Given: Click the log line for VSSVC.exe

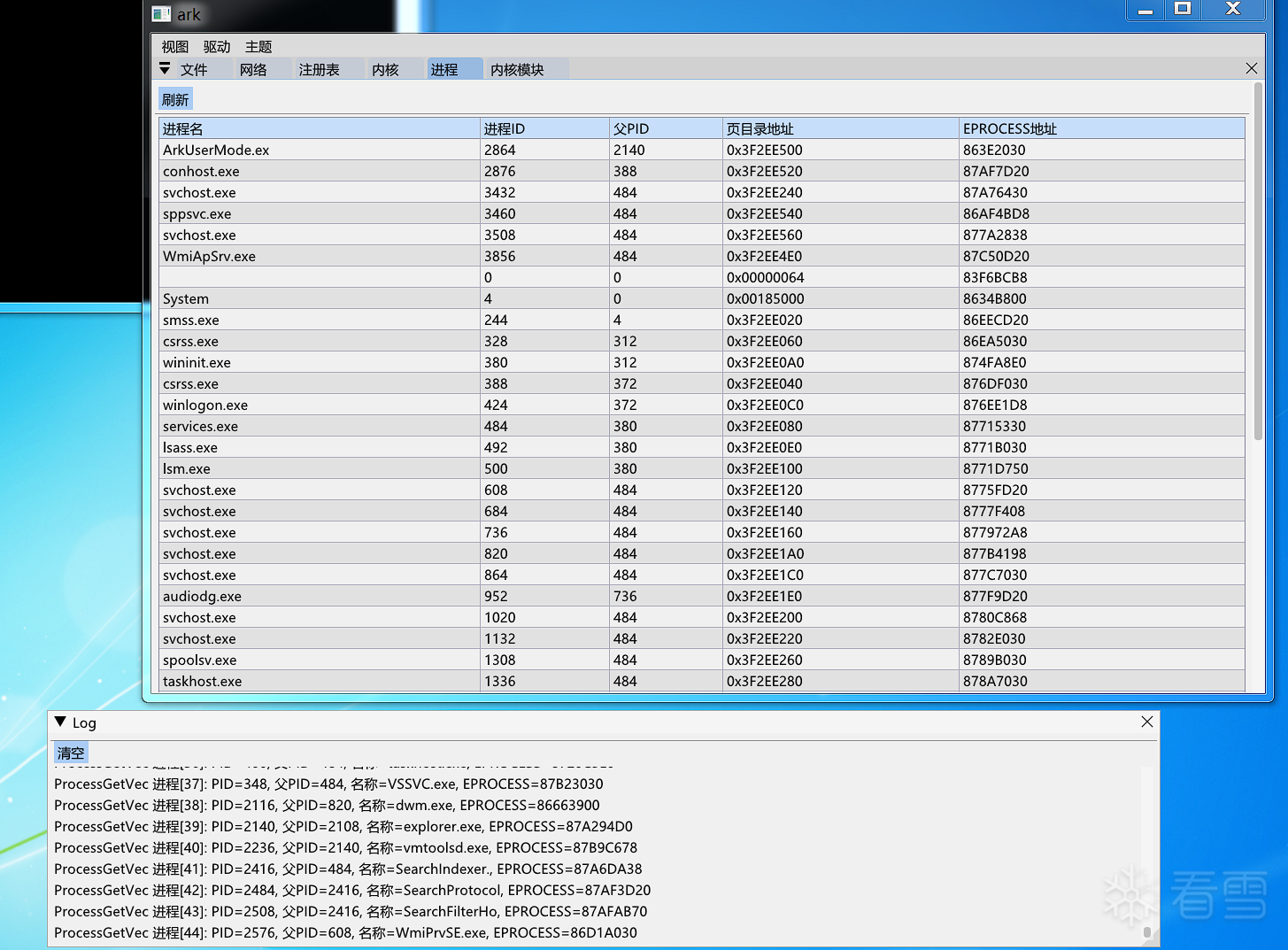Looking at the screenshot, I should coord(328,784).
